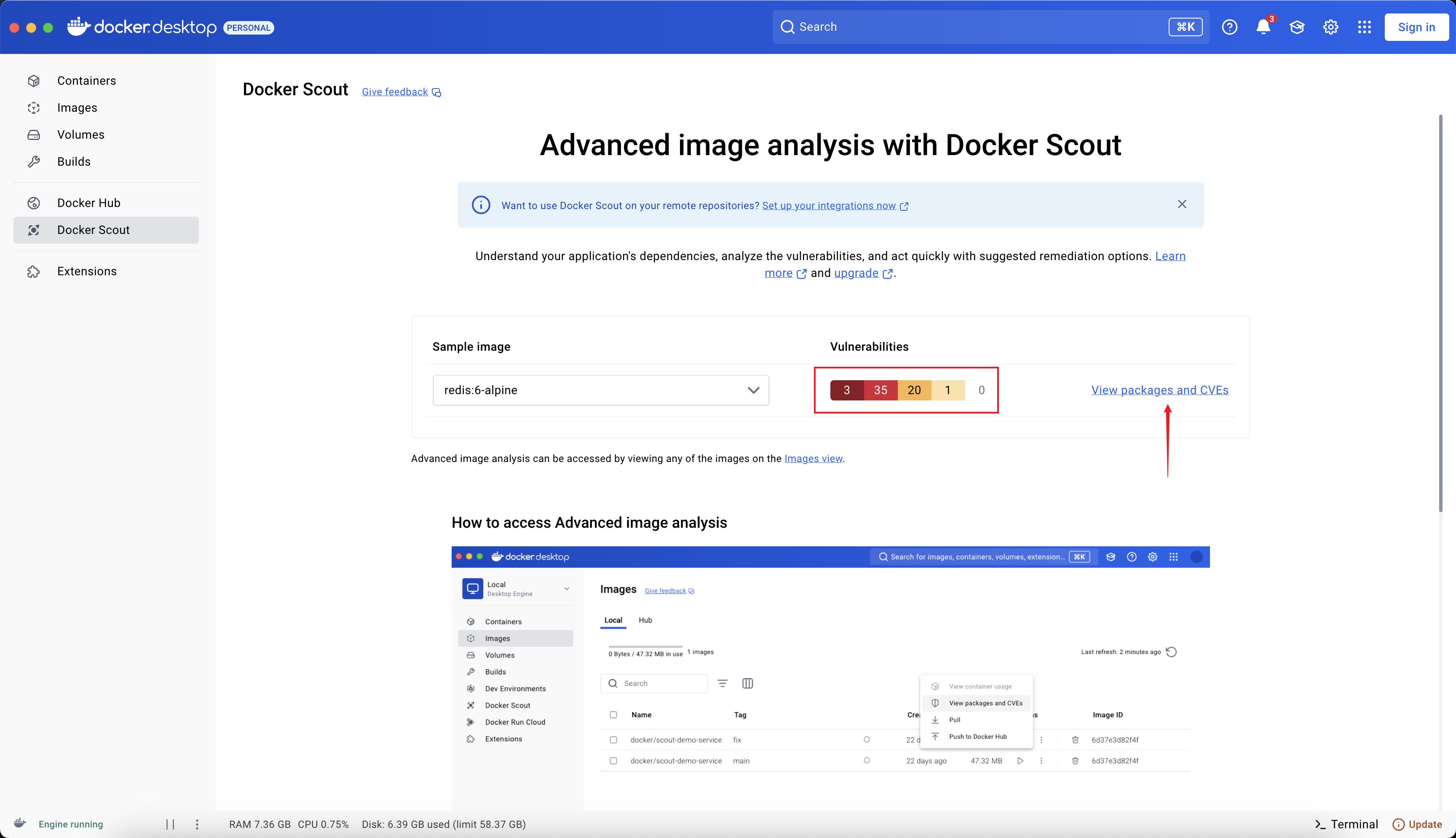Click the Images sidebar icon
Viewport: 1456px width, 838px height.
point(34,108)
